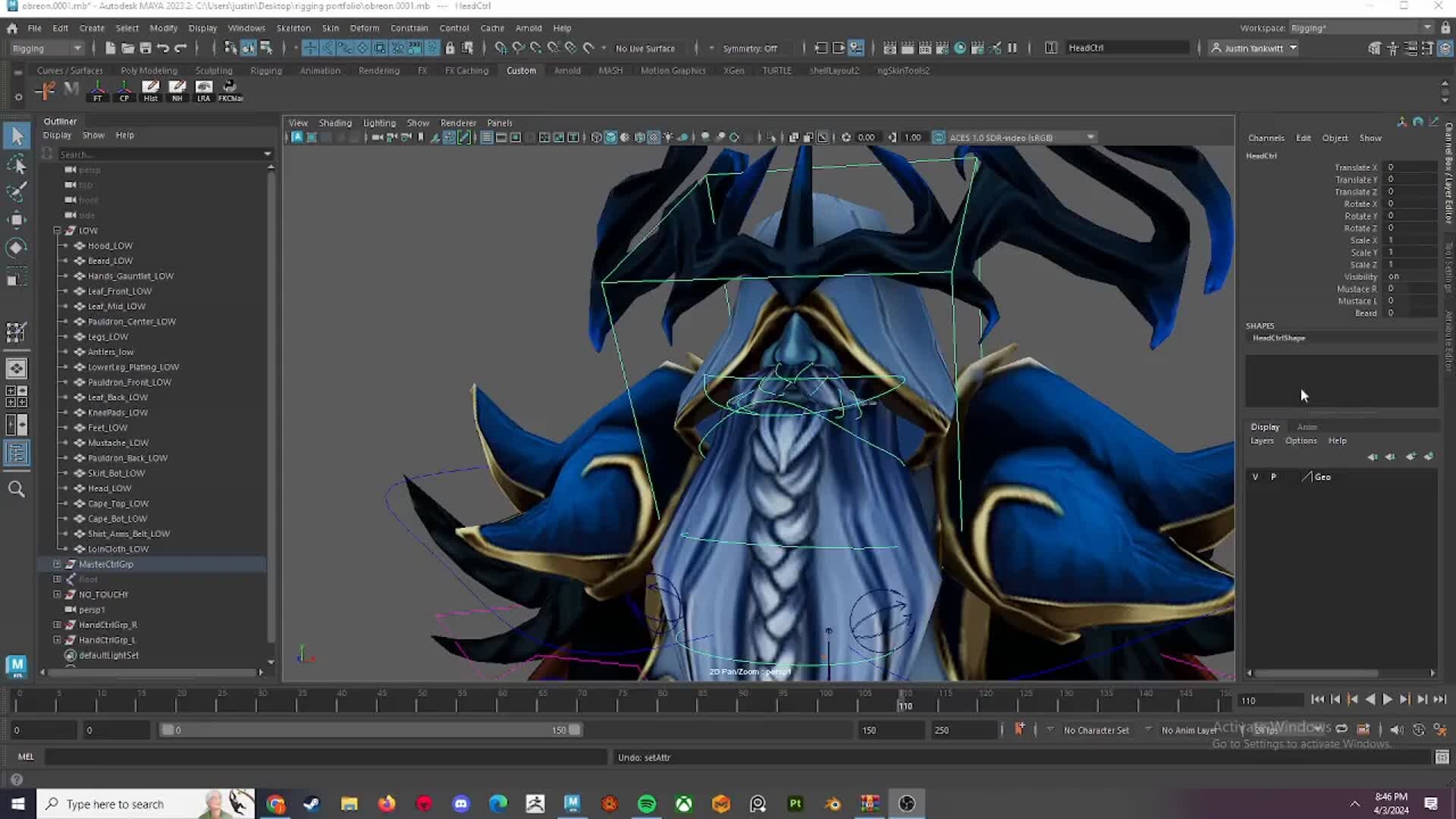Open the Outliner panel icon in the sidebar
Viewport: 1456px width, 819px height.
coord(17,453)
